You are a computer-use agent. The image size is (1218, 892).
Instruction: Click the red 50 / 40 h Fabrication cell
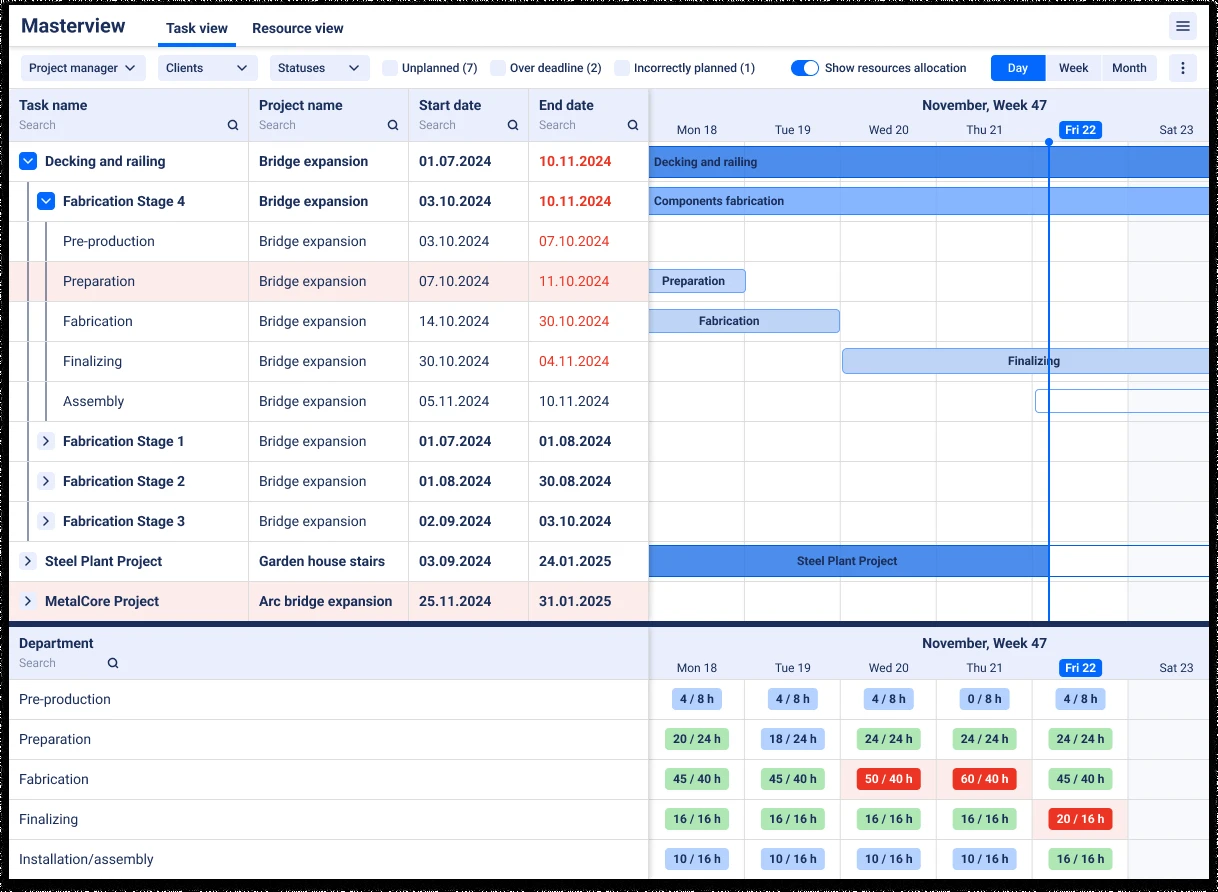click(x=888, y=779)
